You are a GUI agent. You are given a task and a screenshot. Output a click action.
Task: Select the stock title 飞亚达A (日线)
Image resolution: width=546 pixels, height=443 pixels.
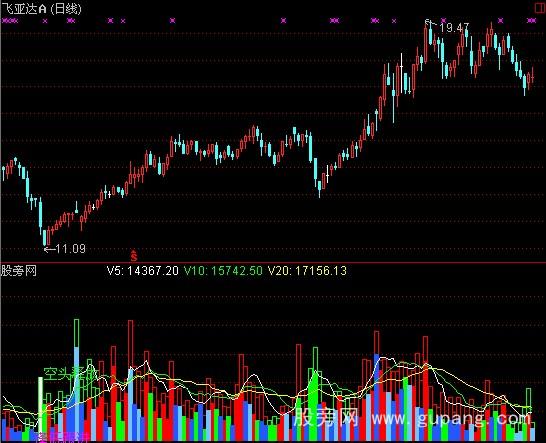[x=41, y=9]
